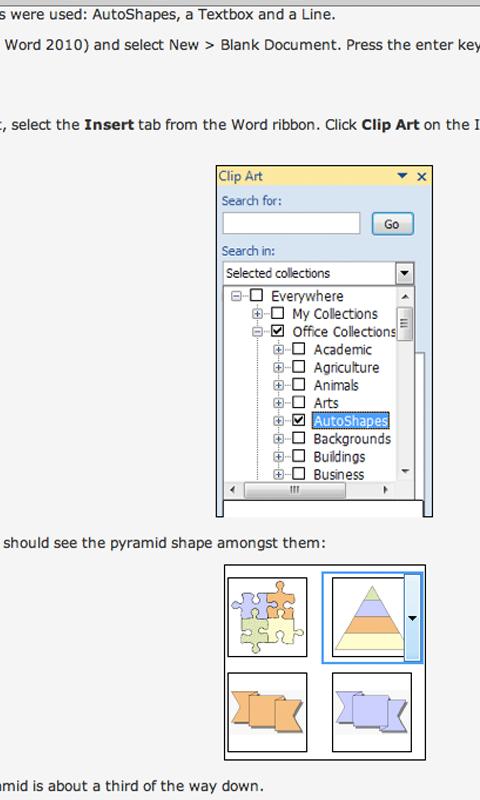Viewport: 480px width, 800px height.
Task: Pick the orange ribbon banner shape
Action: pyautogui.click(x=267, y=712)
